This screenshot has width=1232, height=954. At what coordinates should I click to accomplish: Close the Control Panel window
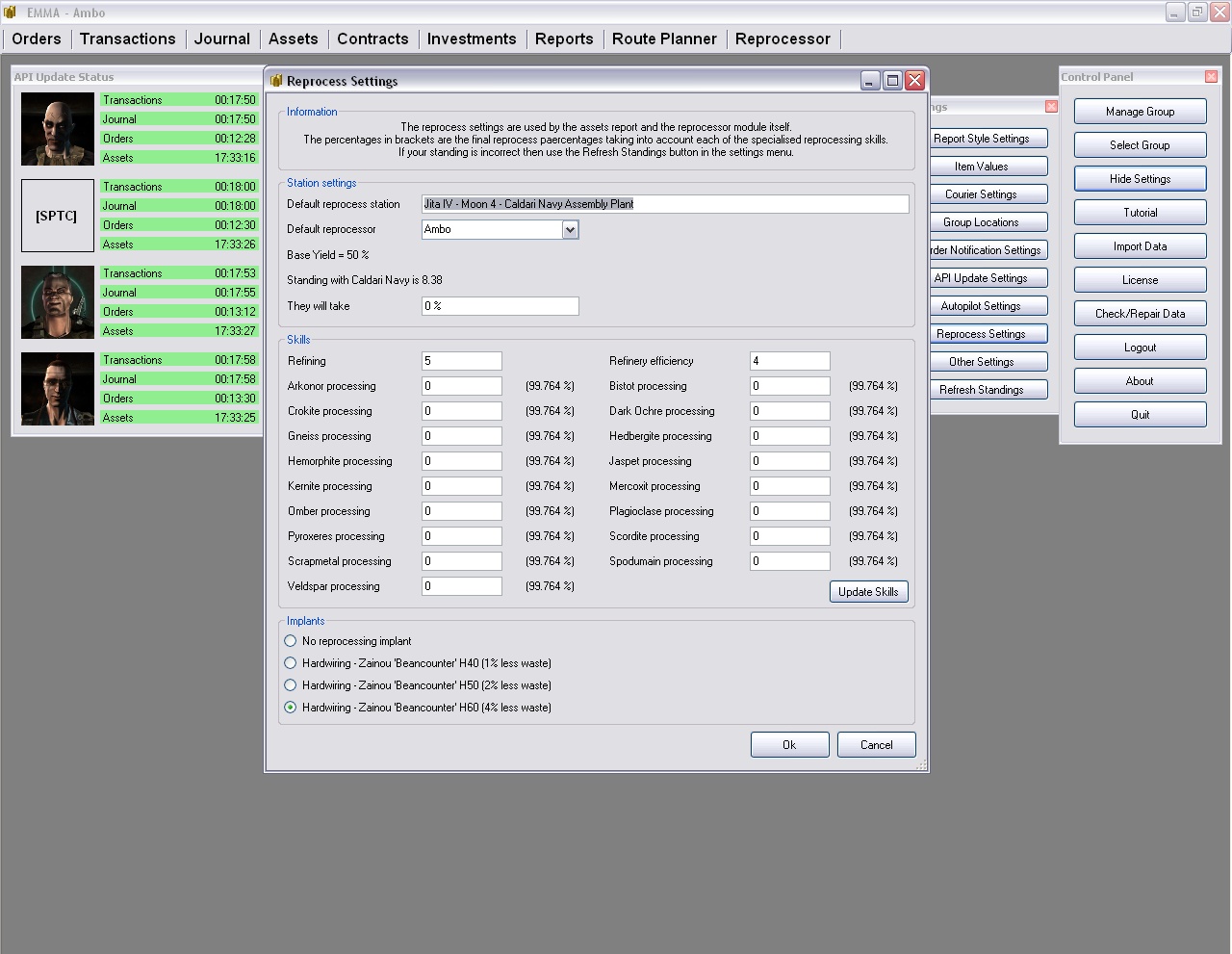pos(1211,77)
